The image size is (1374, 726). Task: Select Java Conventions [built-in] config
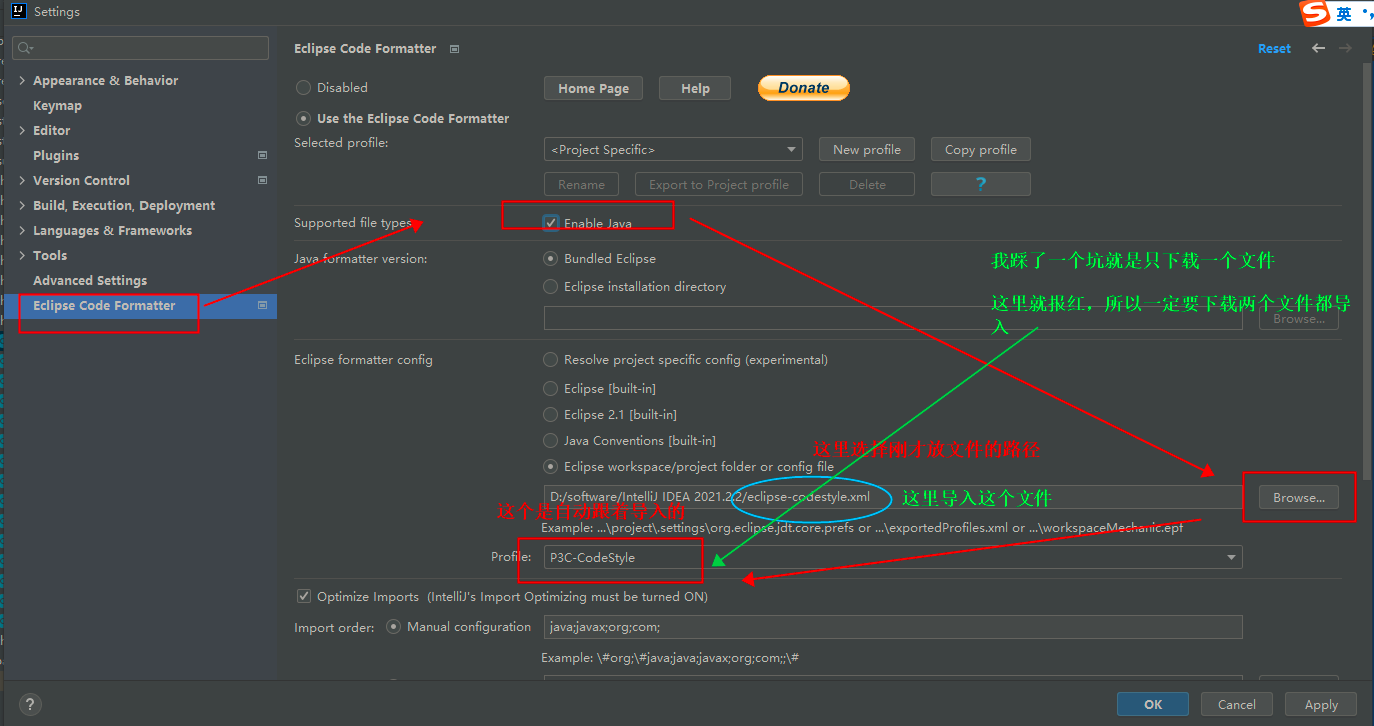550,440
